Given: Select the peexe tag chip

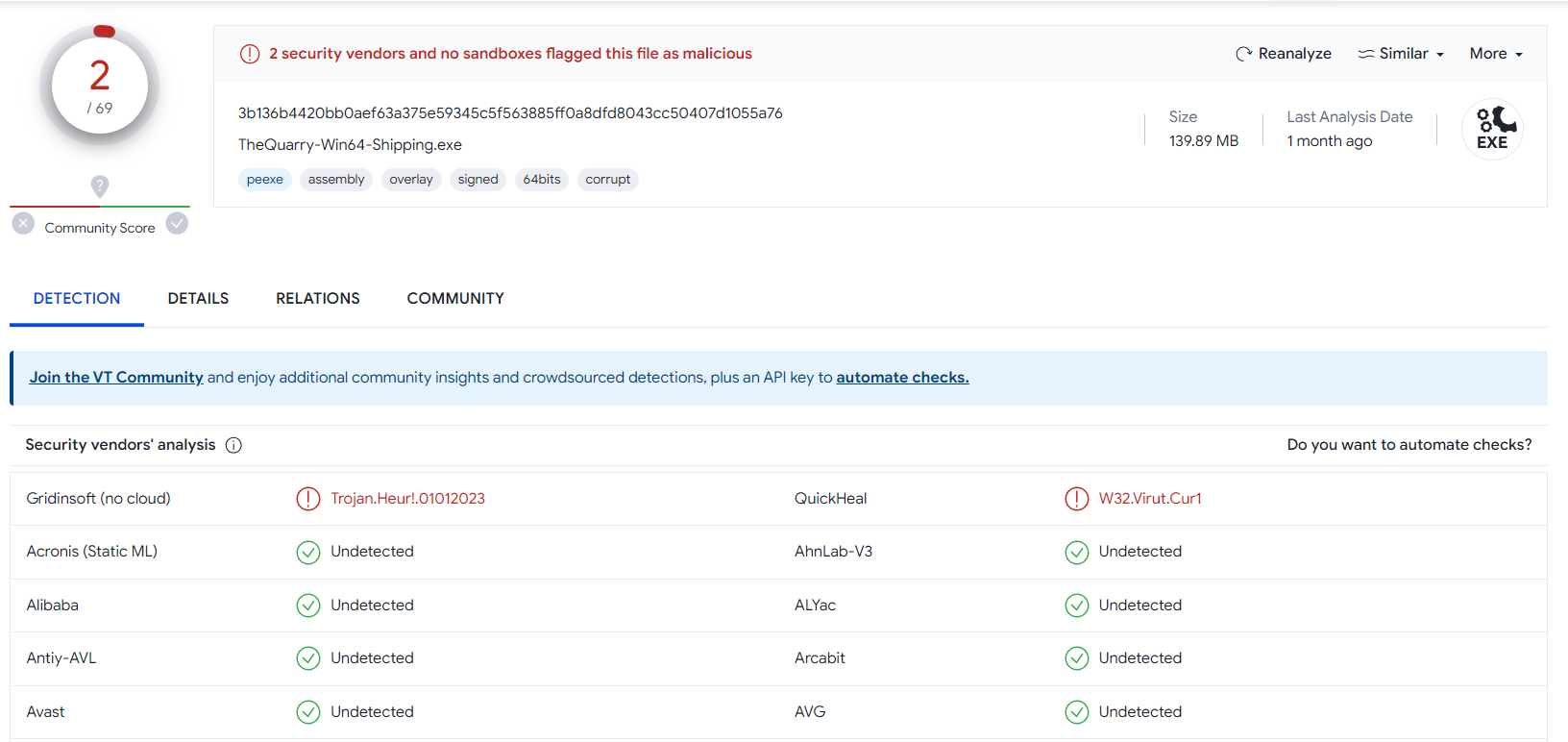Looking at the screenshot, I should click(264, 180).
